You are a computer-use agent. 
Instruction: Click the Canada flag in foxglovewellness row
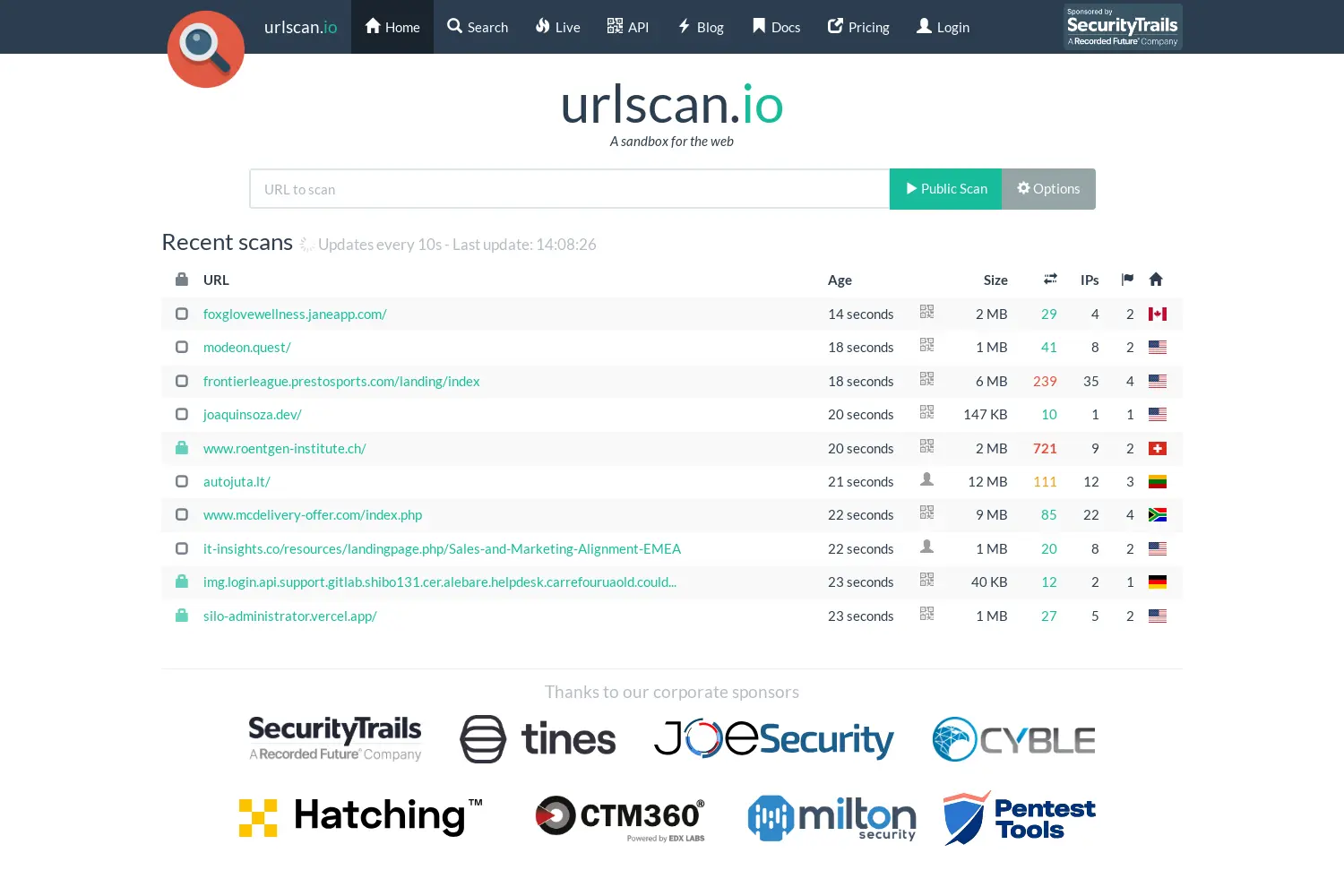[1158, 314]
